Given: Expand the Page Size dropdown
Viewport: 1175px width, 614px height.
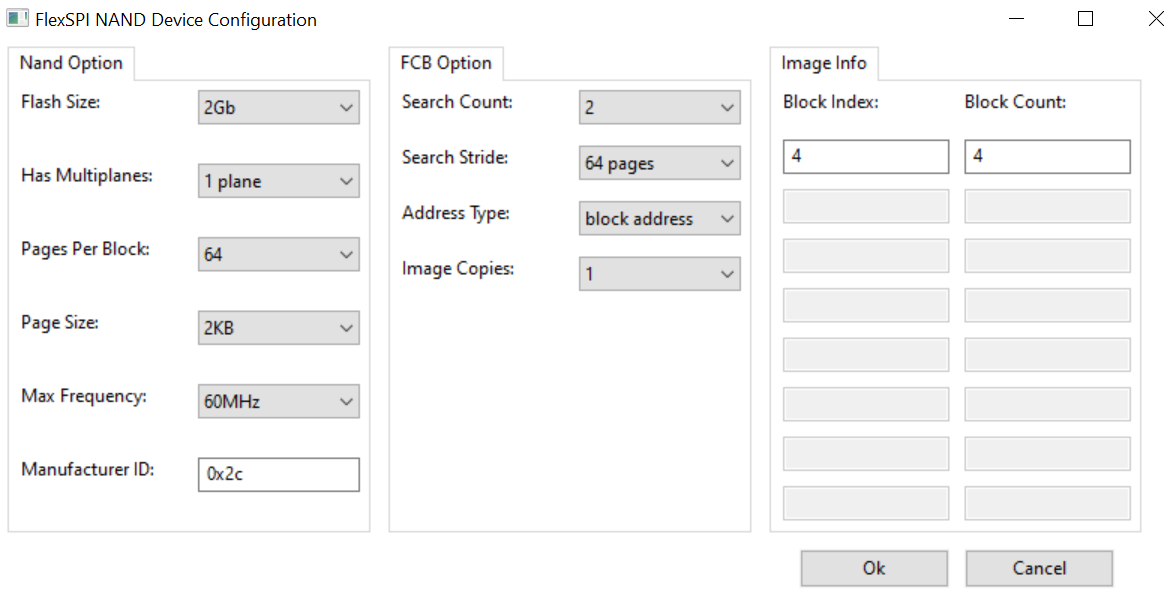Looking at the screenshot, I should 278,328.
